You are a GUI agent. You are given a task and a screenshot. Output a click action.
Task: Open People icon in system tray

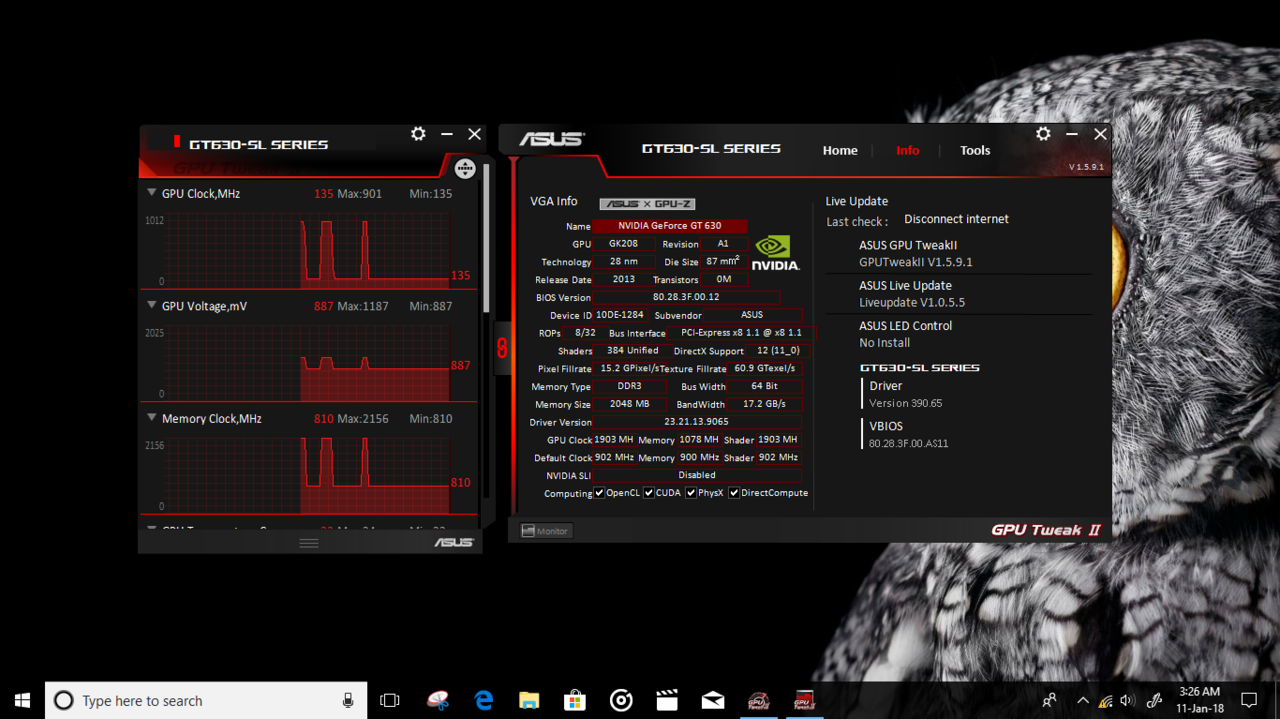pos(1049,700)
